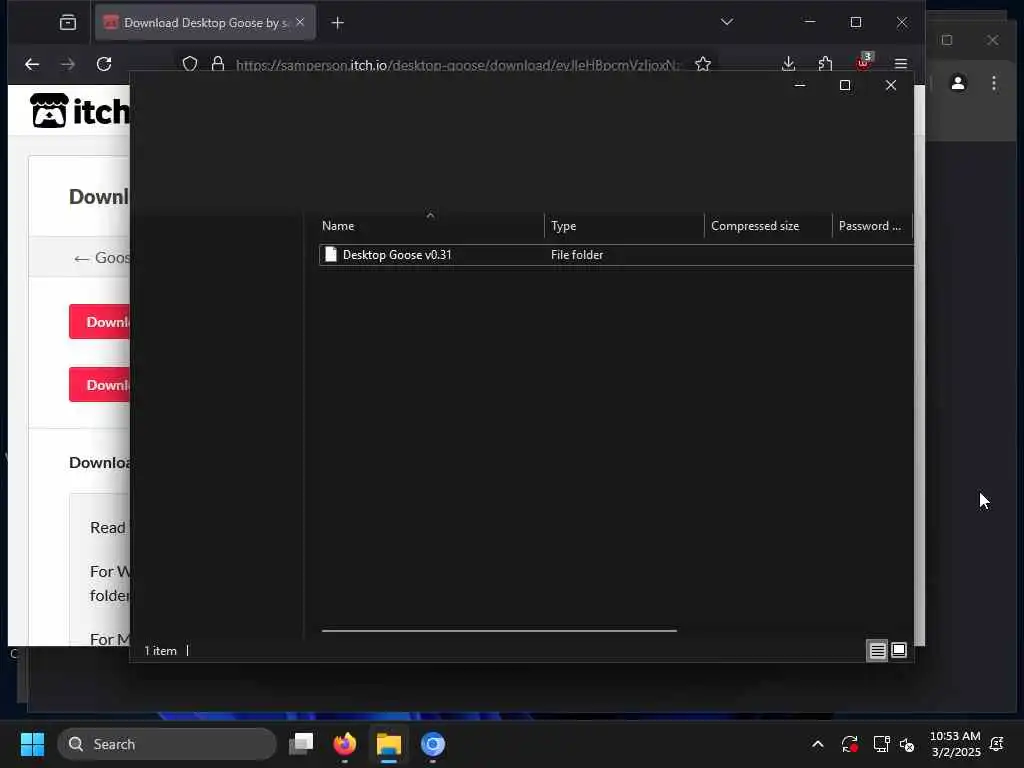Click the network tray icon
1024x768 pixels.
pos(881,744)
